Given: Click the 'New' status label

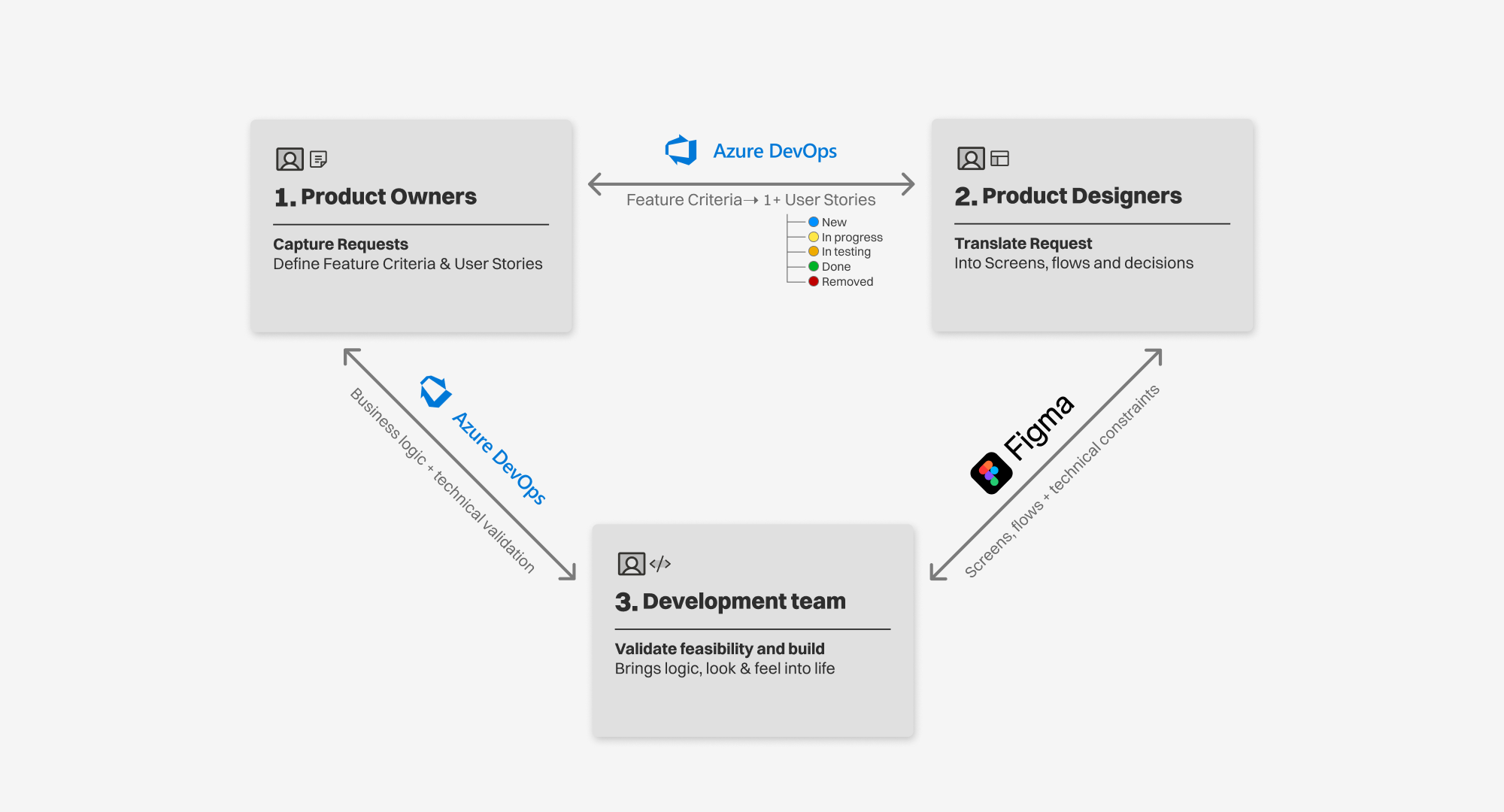Looking at the screenshot, I should click(x=834, y=223).
